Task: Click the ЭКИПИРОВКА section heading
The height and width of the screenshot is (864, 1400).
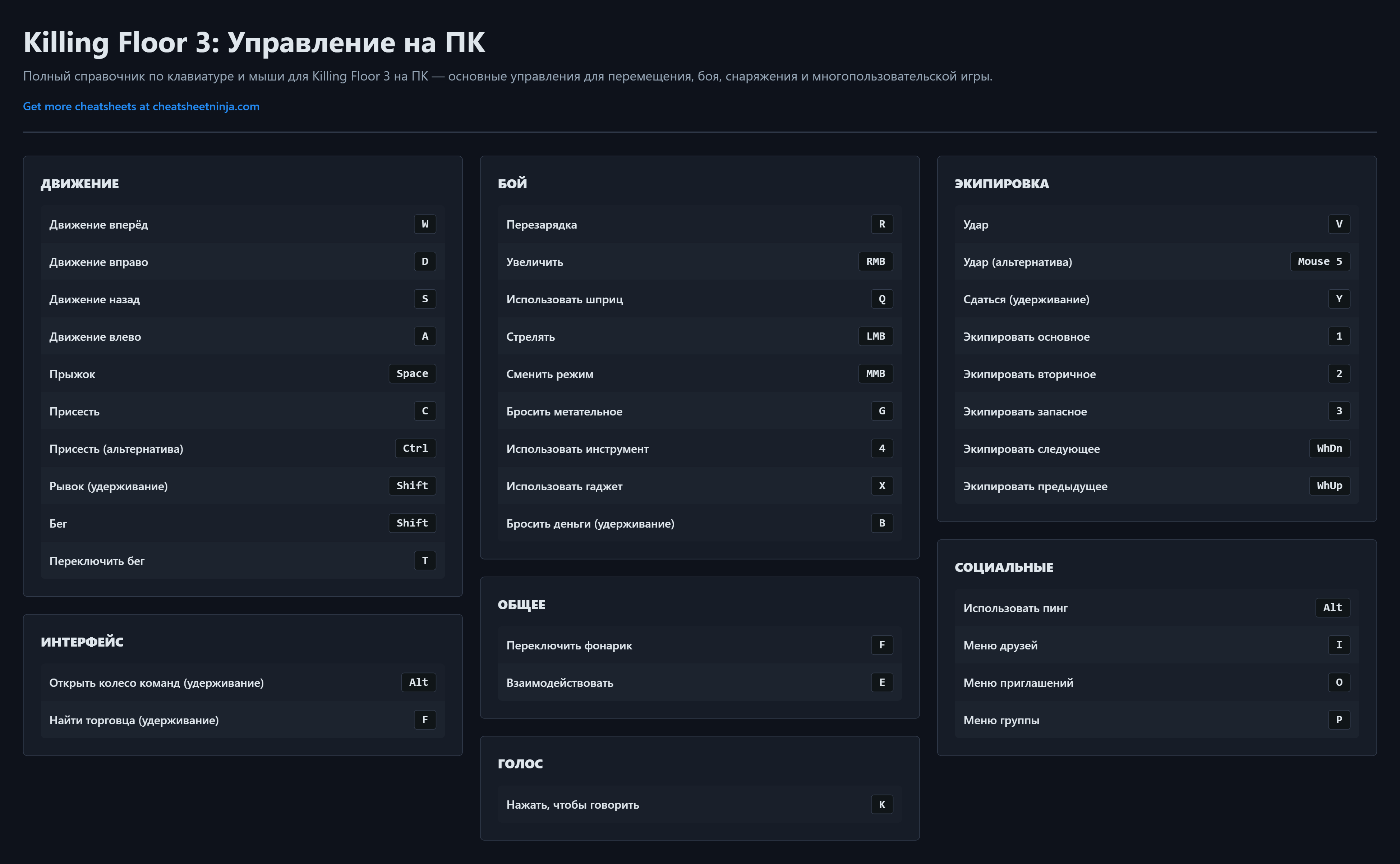Action: tap(1001, 184)
